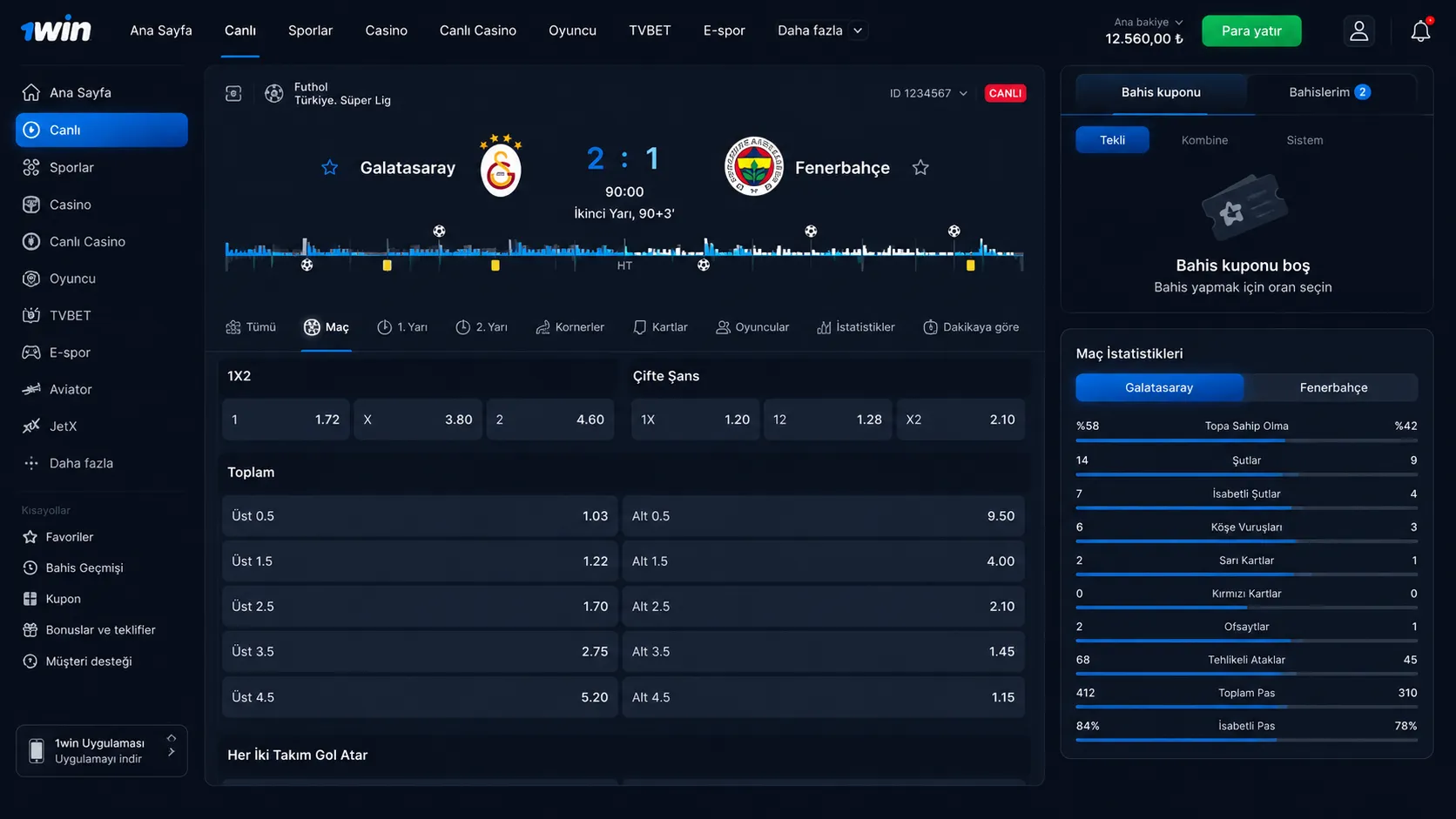Open TVBET in top navigation
The height and width of the screenshot is (819, 1456).
650,30
